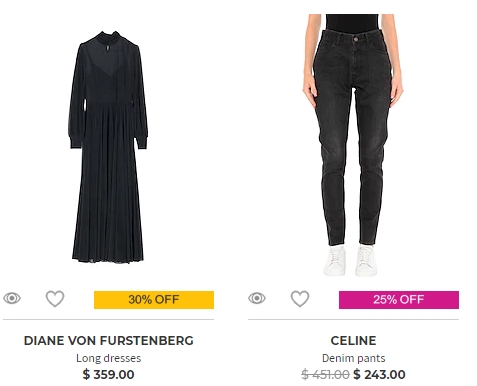
Task: Open quick view eye for Celine denim pants
Action: [x=257, y=298]
